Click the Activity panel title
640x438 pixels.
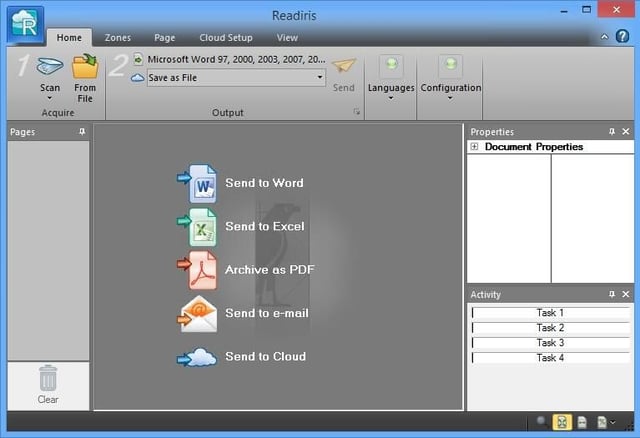tap(485, 294)
